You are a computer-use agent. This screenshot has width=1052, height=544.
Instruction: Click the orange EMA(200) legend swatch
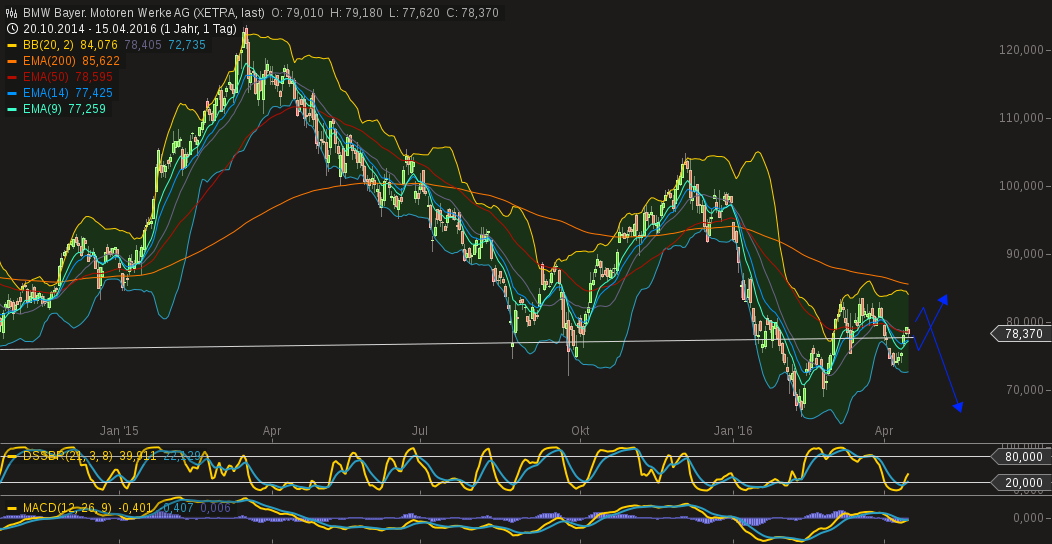tap(11, 61)
